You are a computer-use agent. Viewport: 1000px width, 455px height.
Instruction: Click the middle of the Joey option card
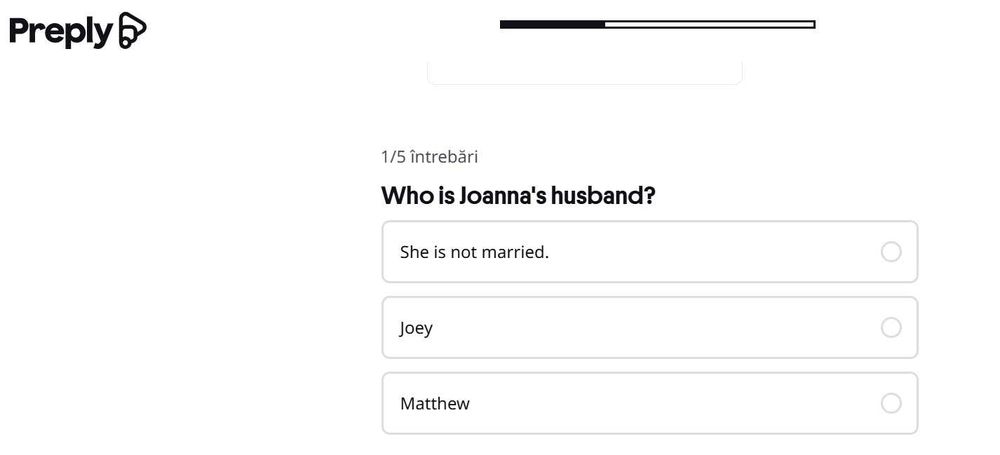(x=650, y=328)
